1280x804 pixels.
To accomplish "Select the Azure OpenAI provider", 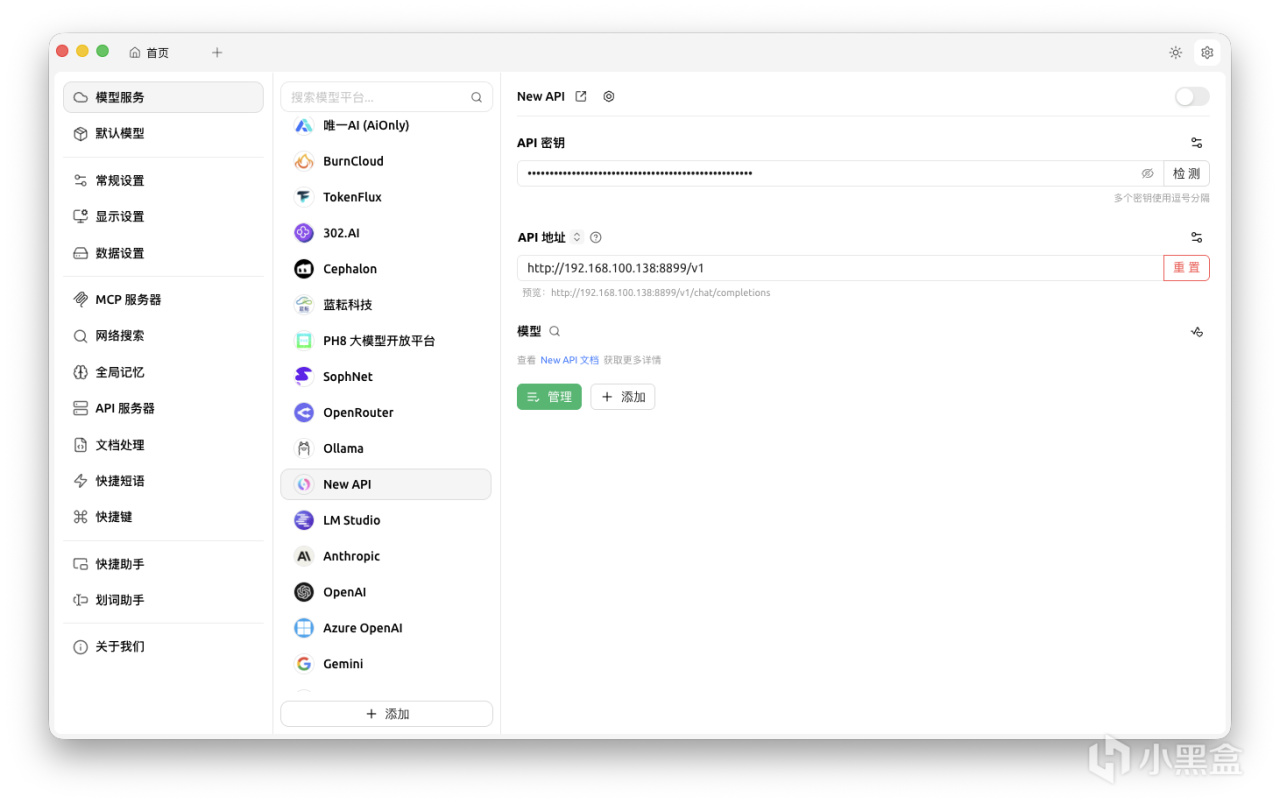I will [386, 628].
